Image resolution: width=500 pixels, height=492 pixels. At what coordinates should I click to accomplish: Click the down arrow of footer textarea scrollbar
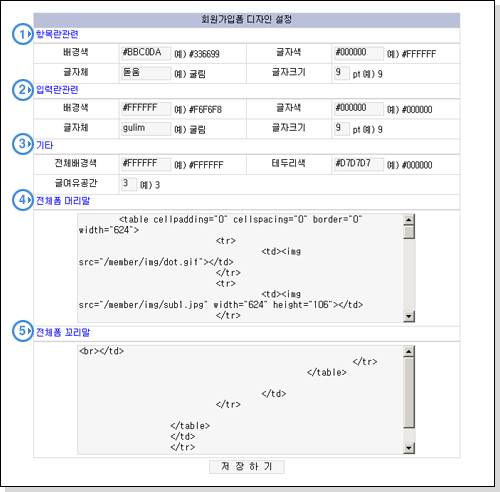[409, 448]
